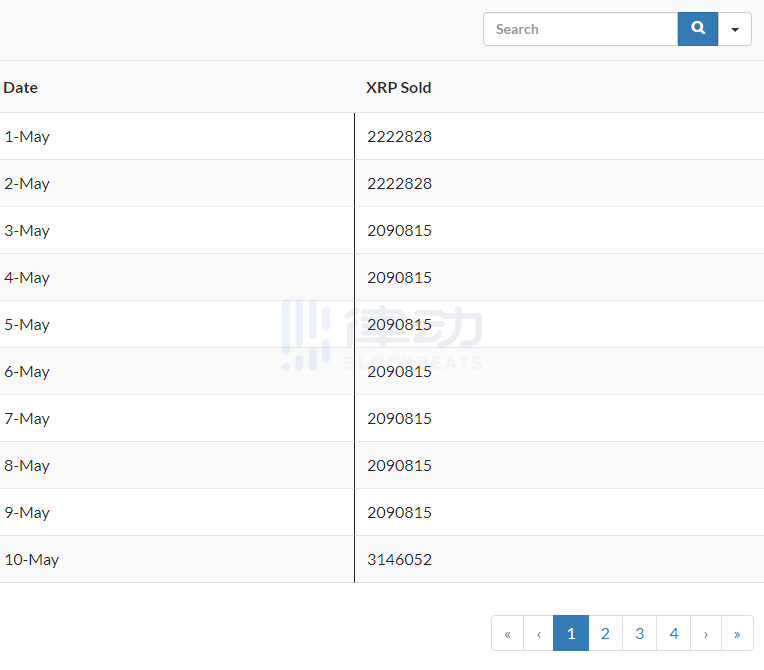Click XRP Sold value 2090815 for 3-May

[400, 230]
